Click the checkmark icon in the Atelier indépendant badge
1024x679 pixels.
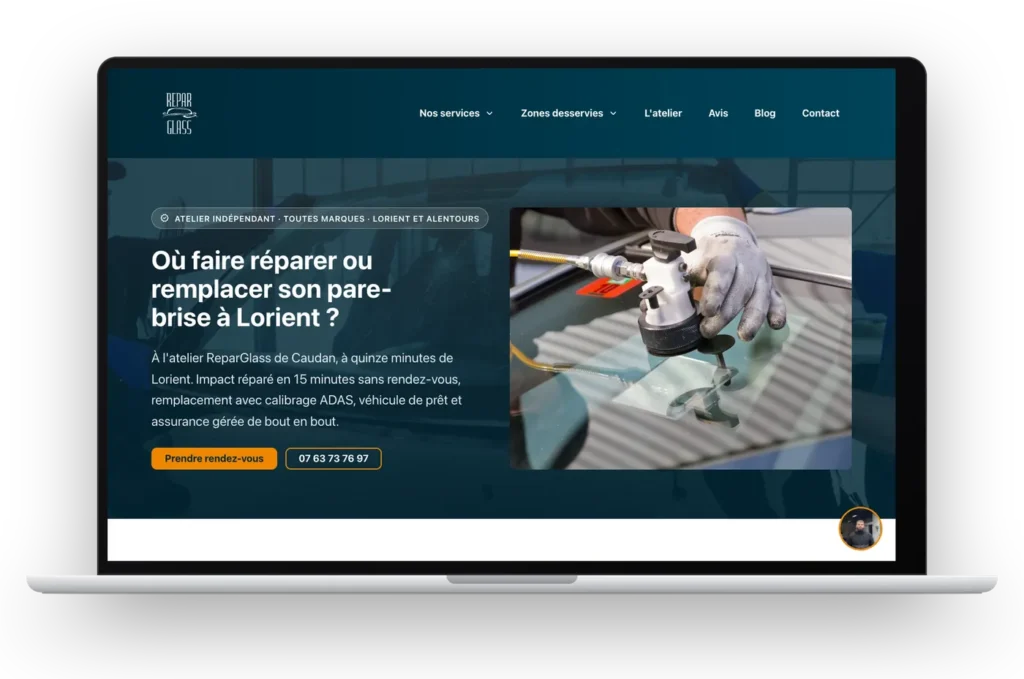tap(165, 218)
